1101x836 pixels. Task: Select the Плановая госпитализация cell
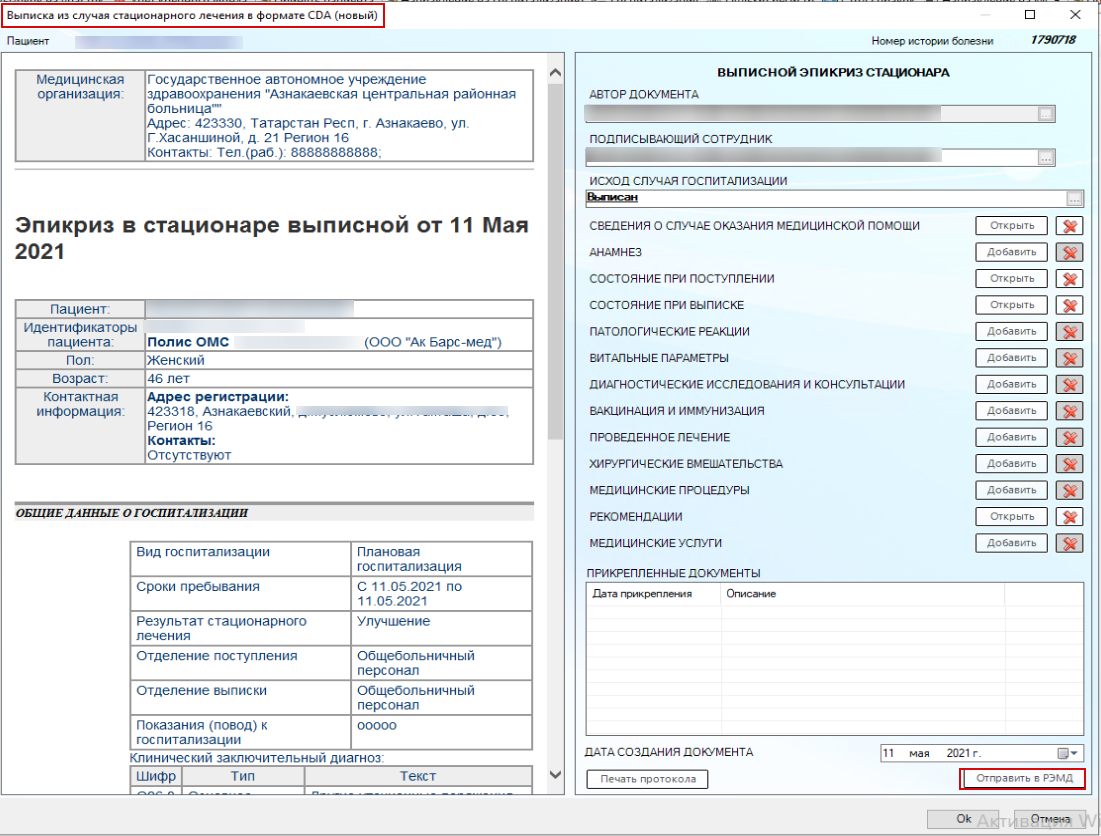pyautogui.click(x=441, y=559)
